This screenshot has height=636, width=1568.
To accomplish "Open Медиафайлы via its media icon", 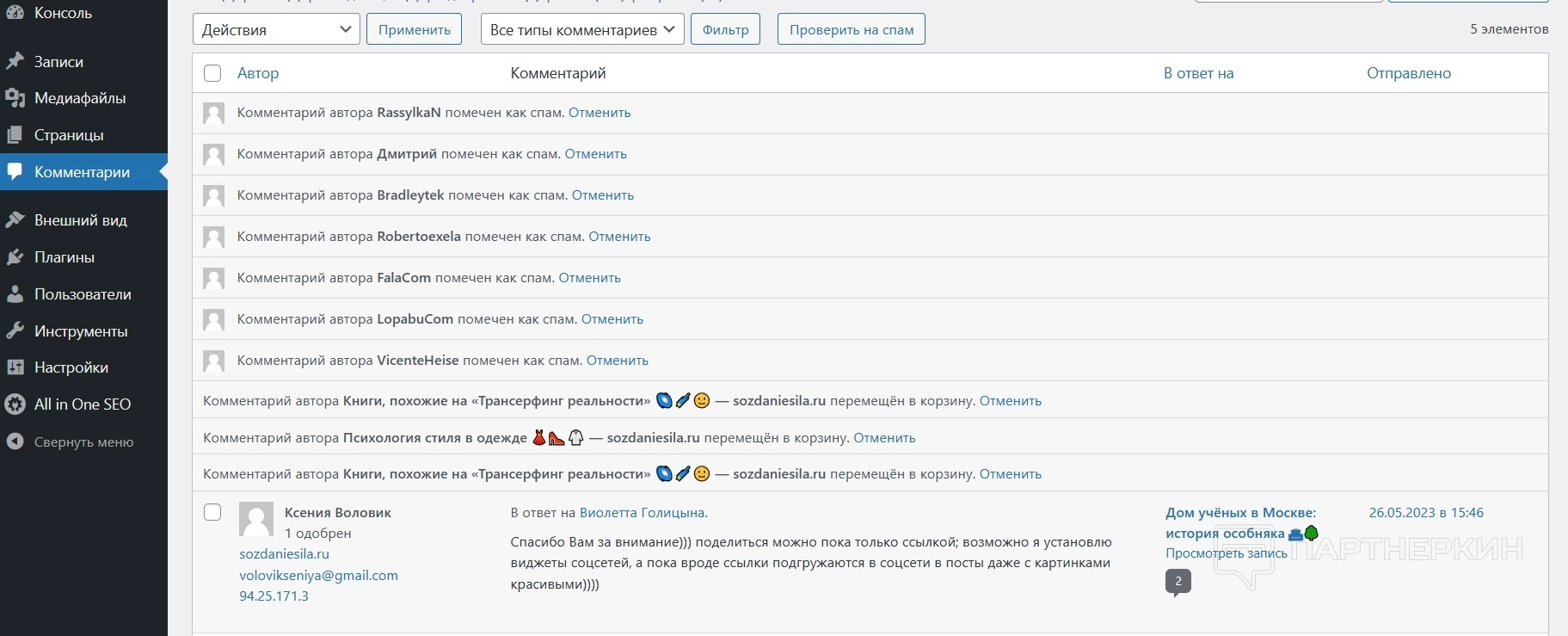I will point(15,98).
